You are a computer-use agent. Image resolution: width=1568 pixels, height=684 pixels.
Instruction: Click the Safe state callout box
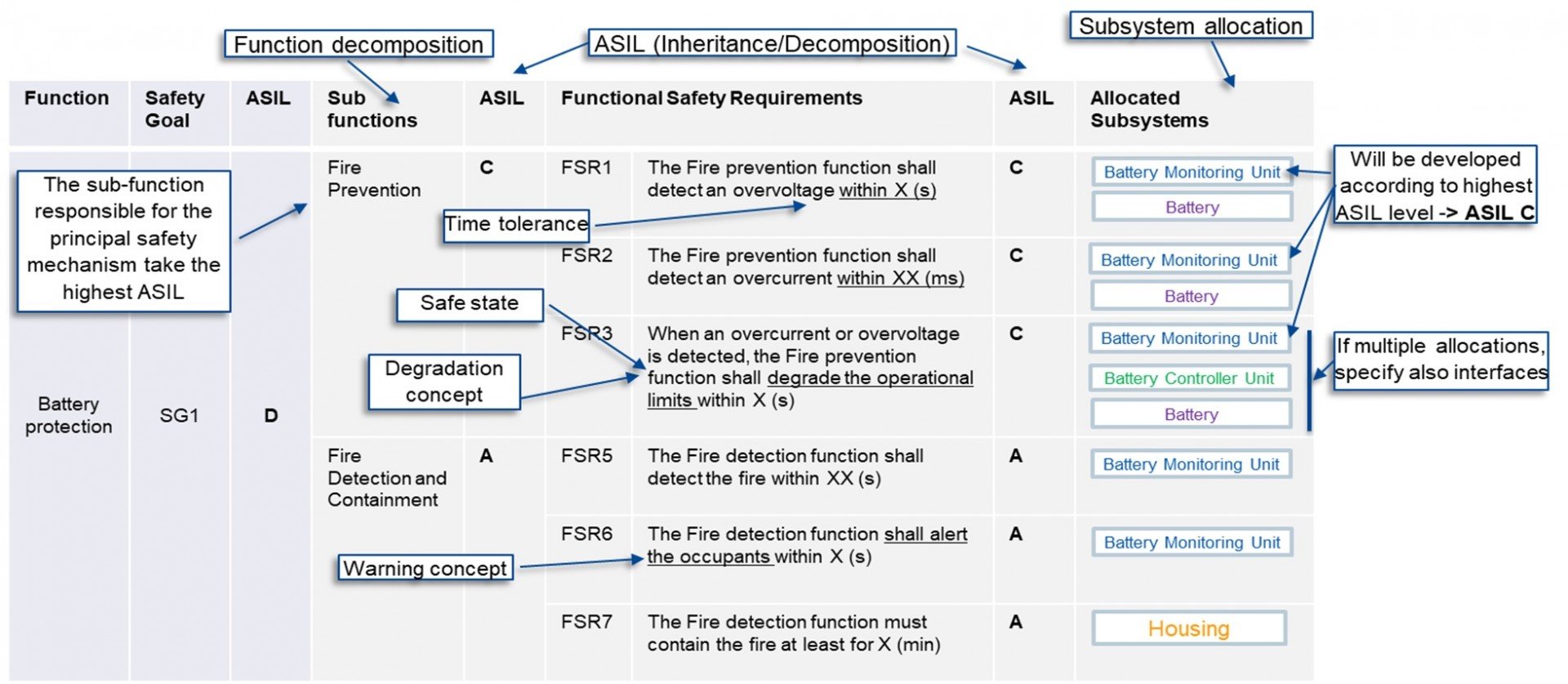pos(470,304)
